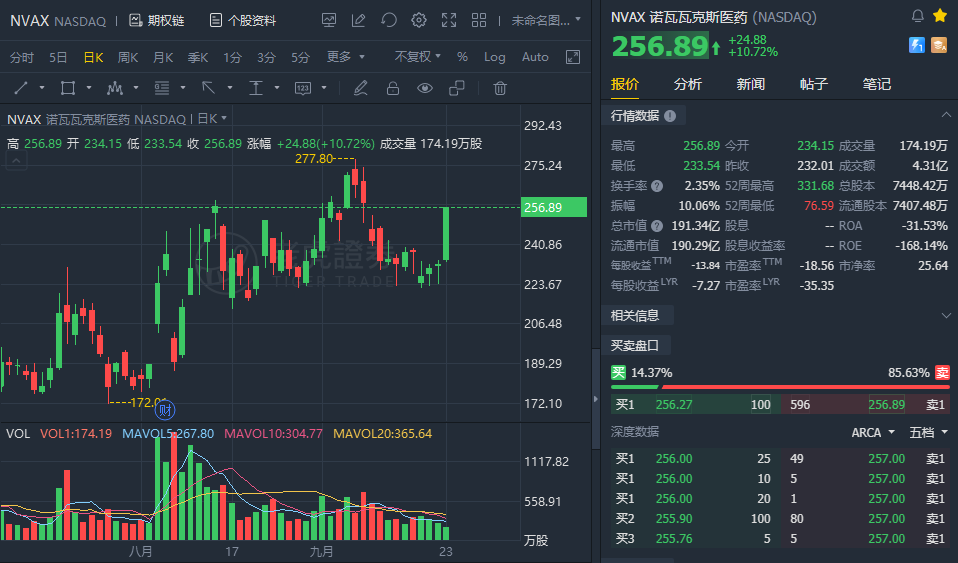Toggle Auto axis scaling
958x563 pixels.
click(535, 57)
